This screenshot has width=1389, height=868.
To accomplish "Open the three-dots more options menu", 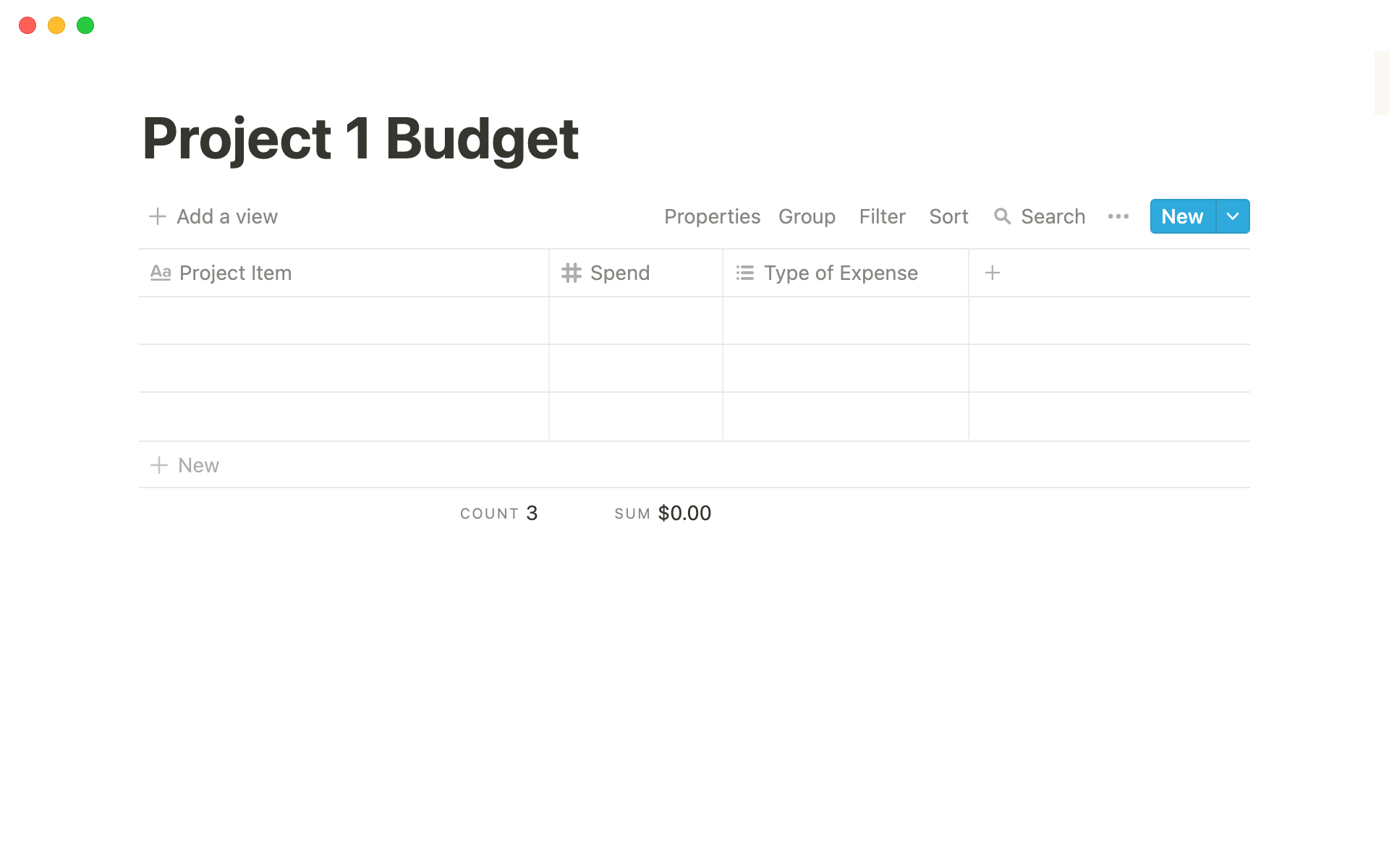I will coord(1118,216).
